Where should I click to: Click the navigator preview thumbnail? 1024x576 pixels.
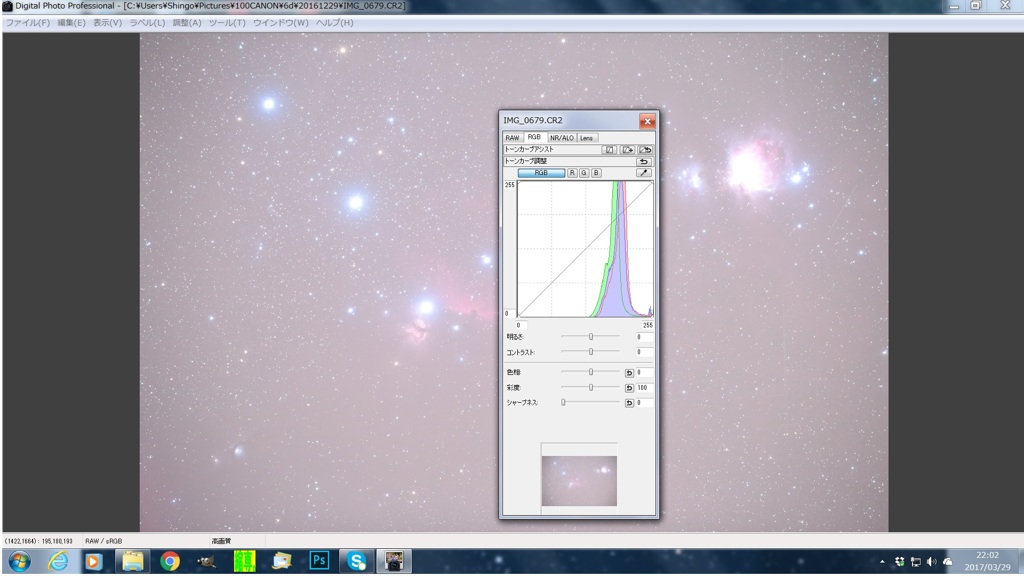[x=579, y=481]
